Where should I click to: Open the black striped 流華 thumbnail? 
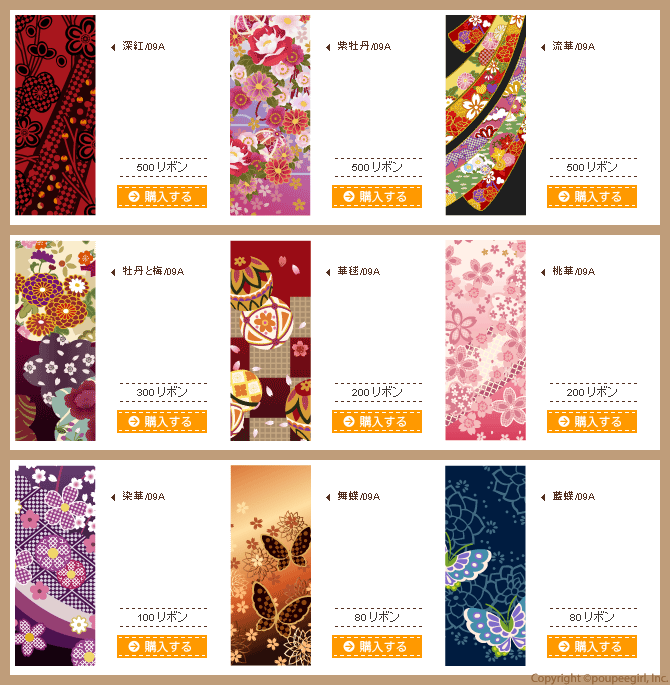coord(485,115)
